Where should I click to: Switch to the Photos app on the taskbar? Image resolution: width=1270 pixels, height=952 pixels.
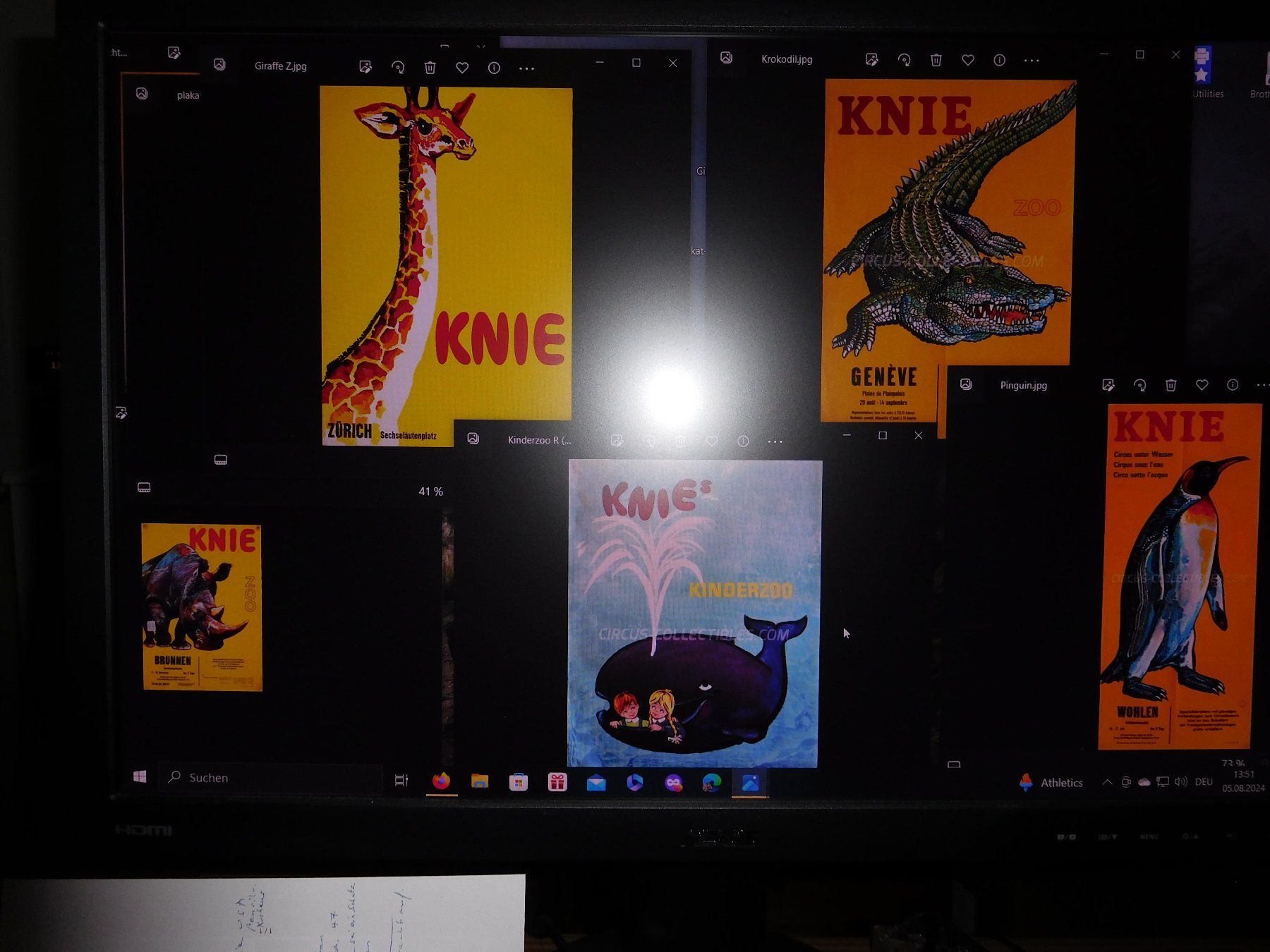(750, 783)
